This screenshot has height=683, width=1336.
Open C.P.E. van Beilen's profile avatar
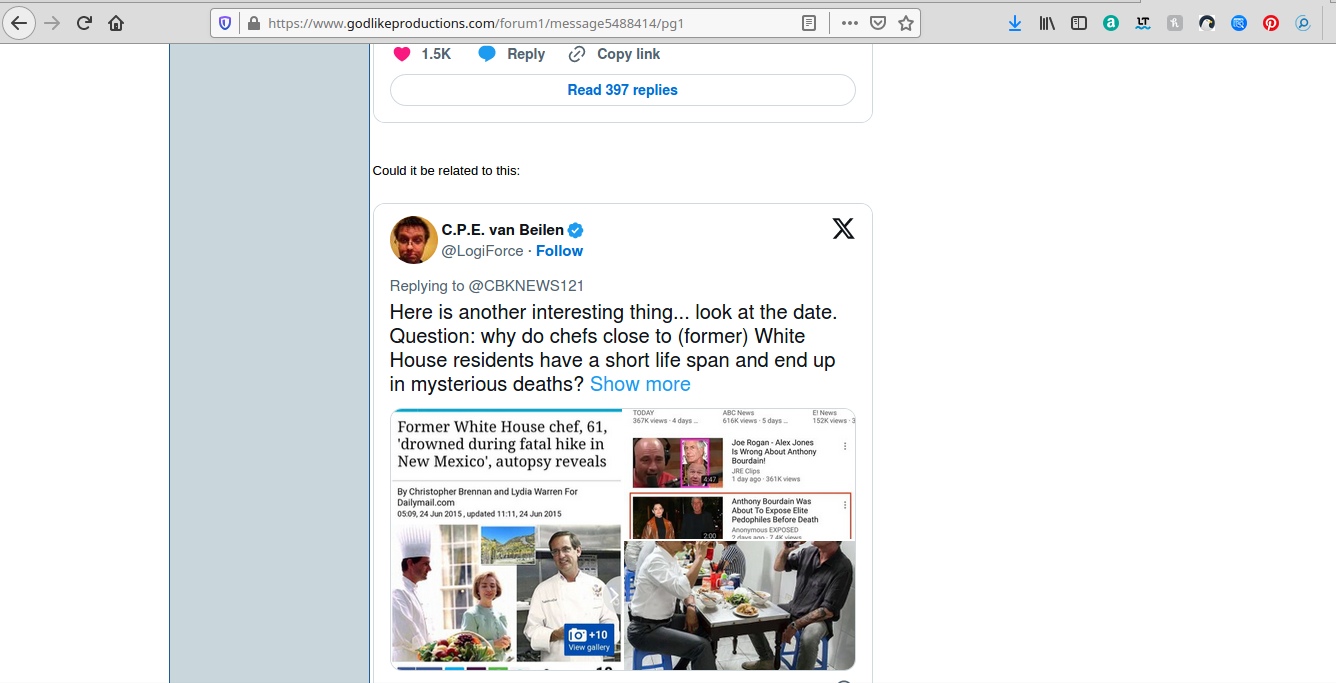414,240
